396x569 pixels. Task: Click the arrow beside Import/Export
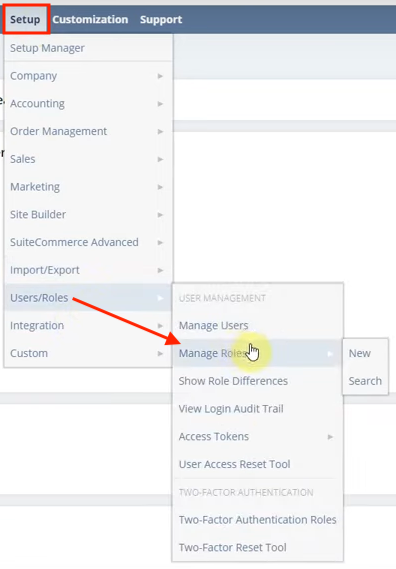160,271
